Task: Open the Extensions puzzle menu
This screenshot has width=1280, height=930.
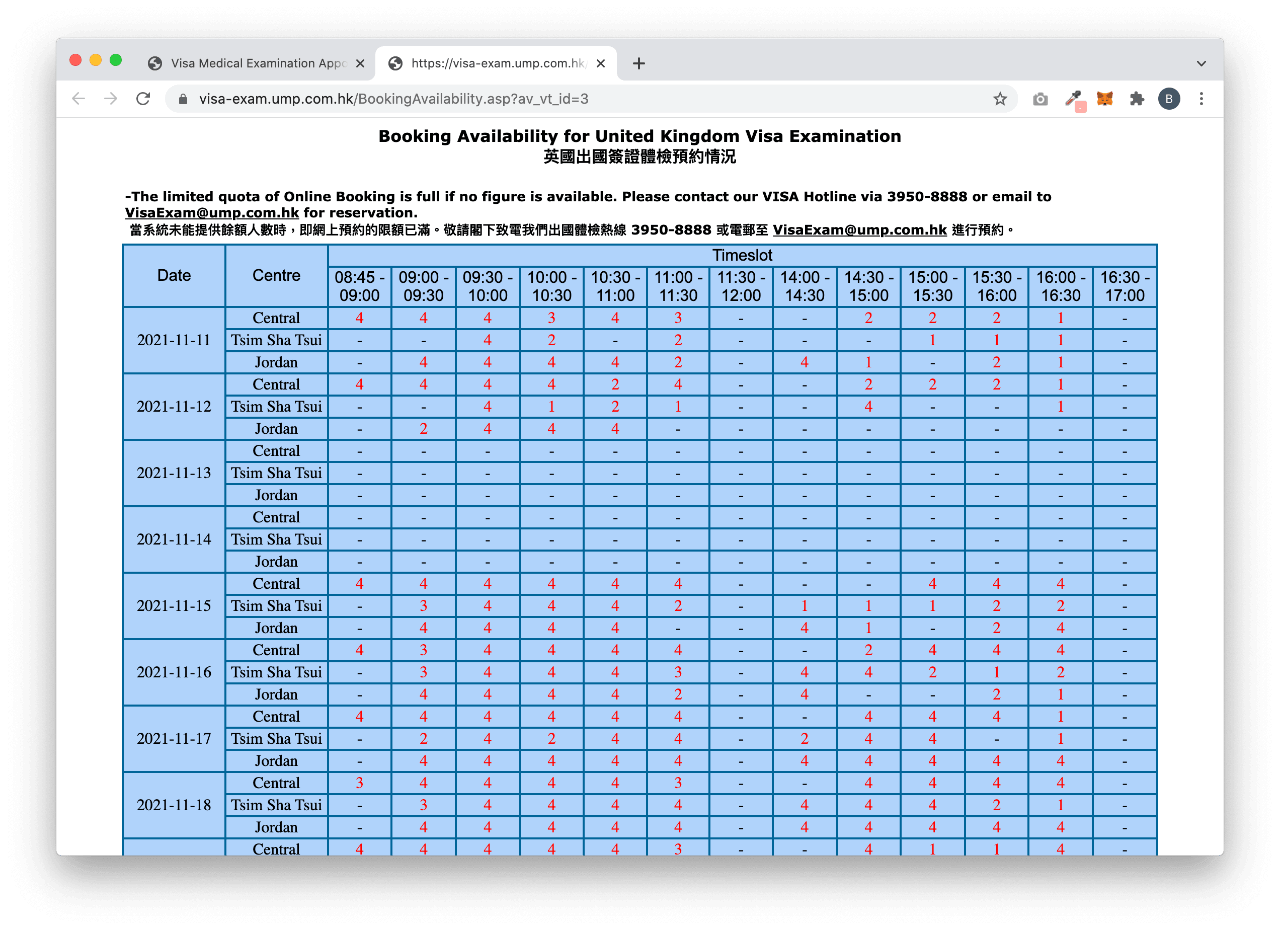Action: click(1137, 99)
